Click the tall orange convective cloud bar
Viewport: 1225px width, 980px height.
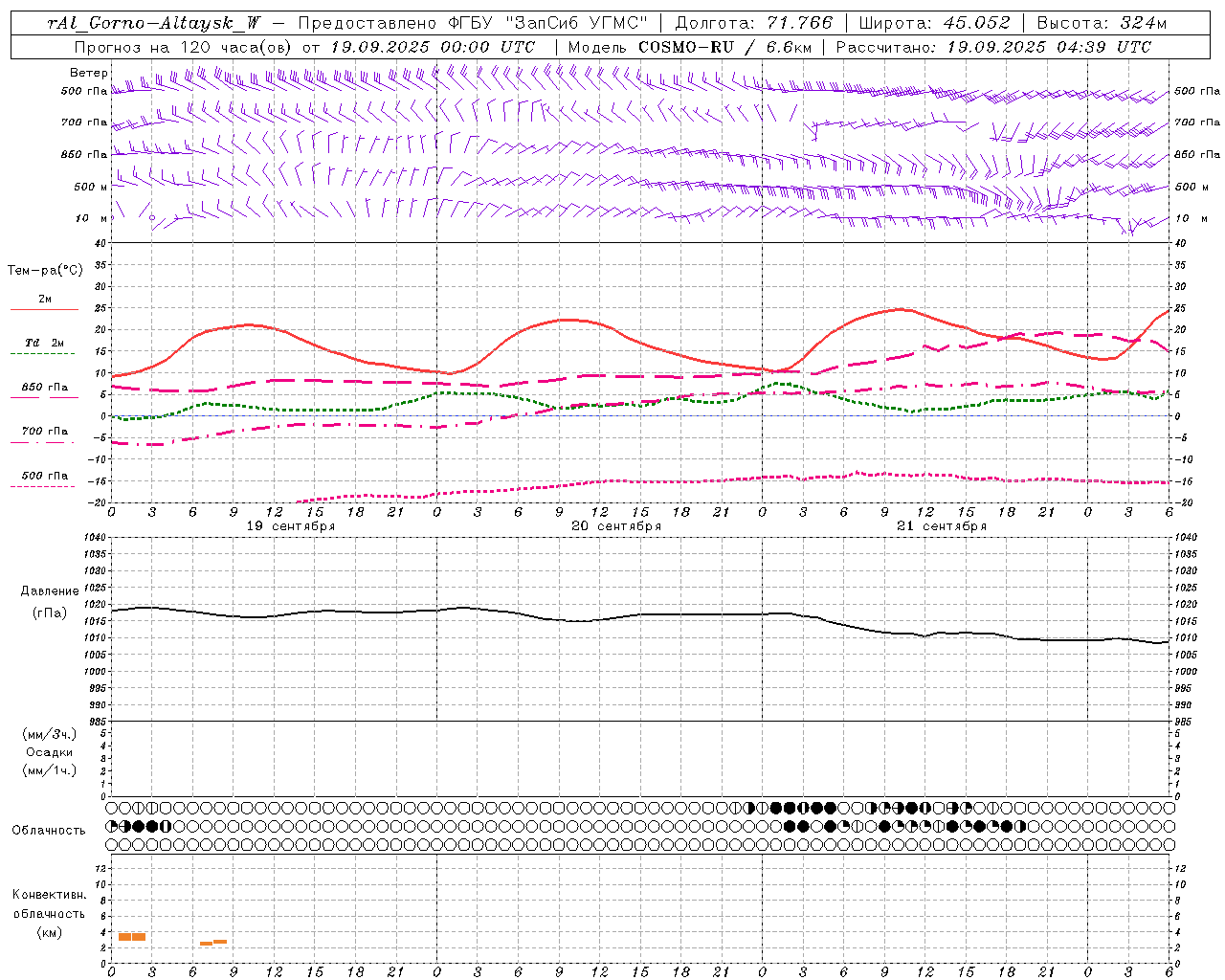click(132, 937)
